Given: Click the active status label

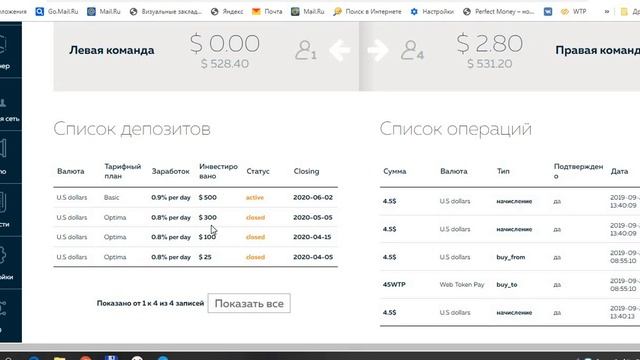Looking at the screenshot, I should pyautogui.click(x=255, y=198).
